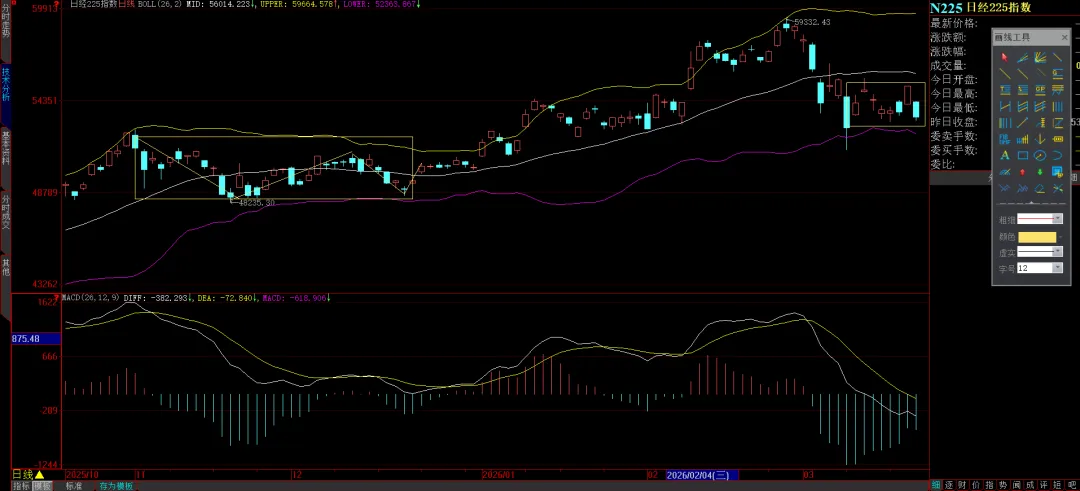Choose the rising bars icon tool
The image size is (1080, 491).
(1023, 138)
